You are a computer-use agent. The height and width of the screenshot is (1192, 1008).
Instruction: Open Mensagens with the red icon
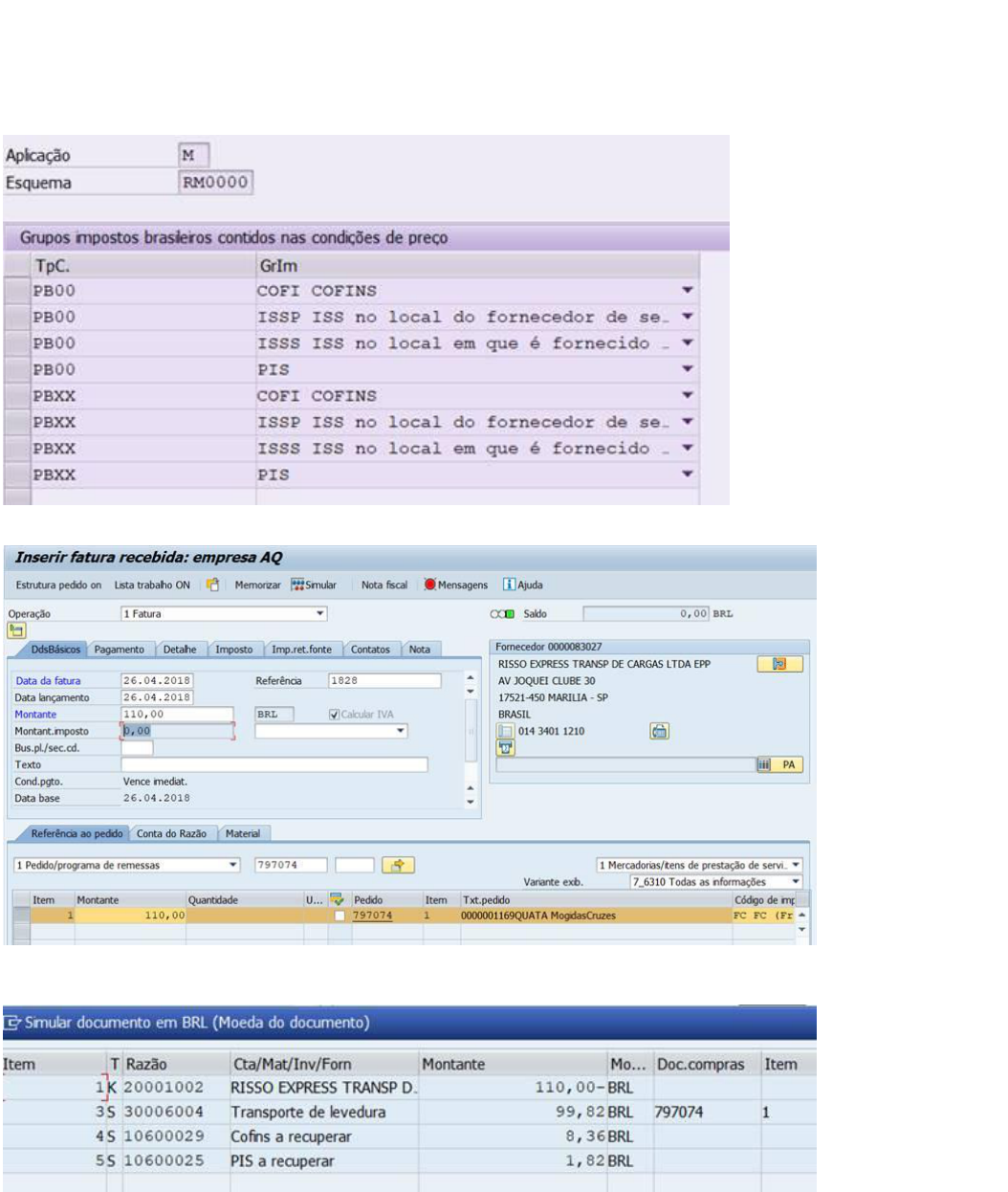pyautogui.click(x=430, y=585)
